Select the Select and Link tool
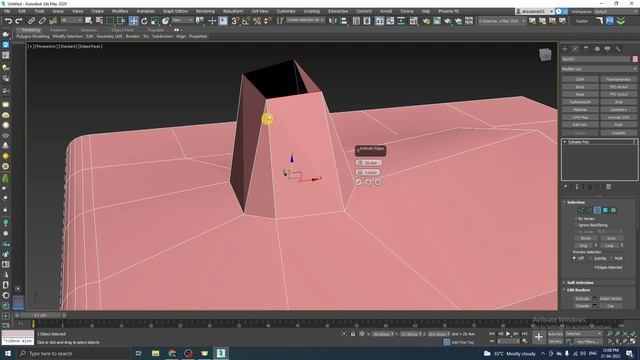This screenshot has width=640, height=360. [31, 21]
